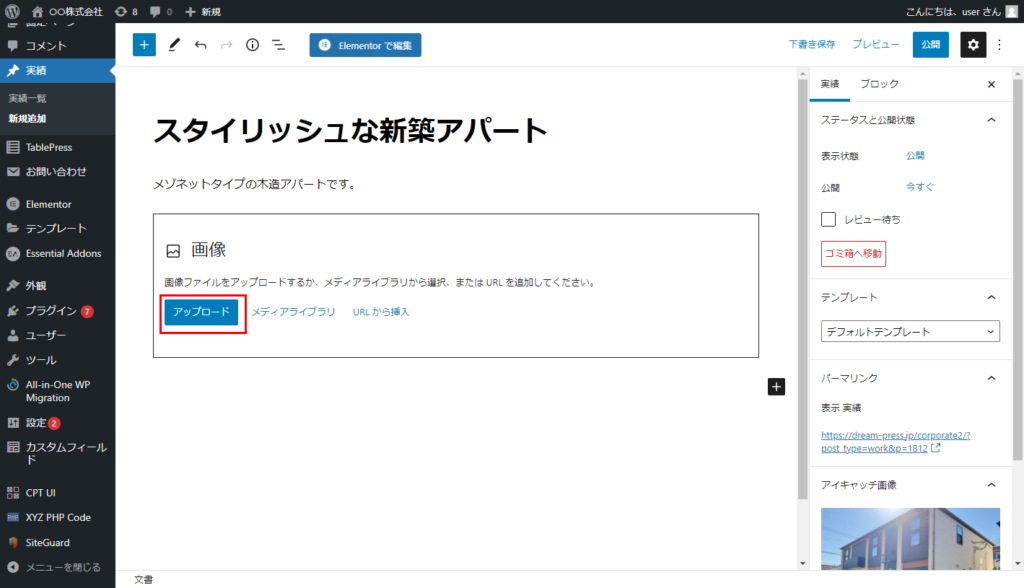Click the 公開 publish button
The image size is (1024, 588).
930,45
